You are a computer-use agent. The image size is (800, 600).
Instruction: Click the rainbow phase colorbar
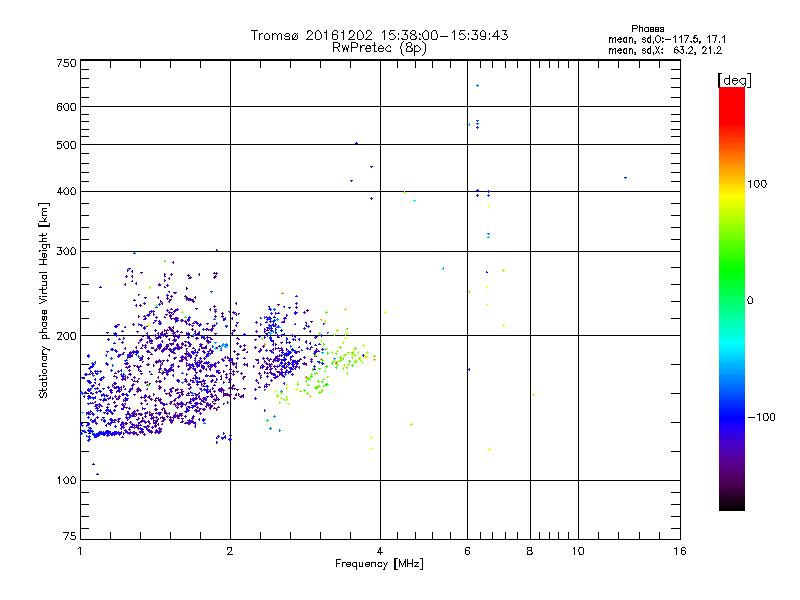click(x=732, y=298)
